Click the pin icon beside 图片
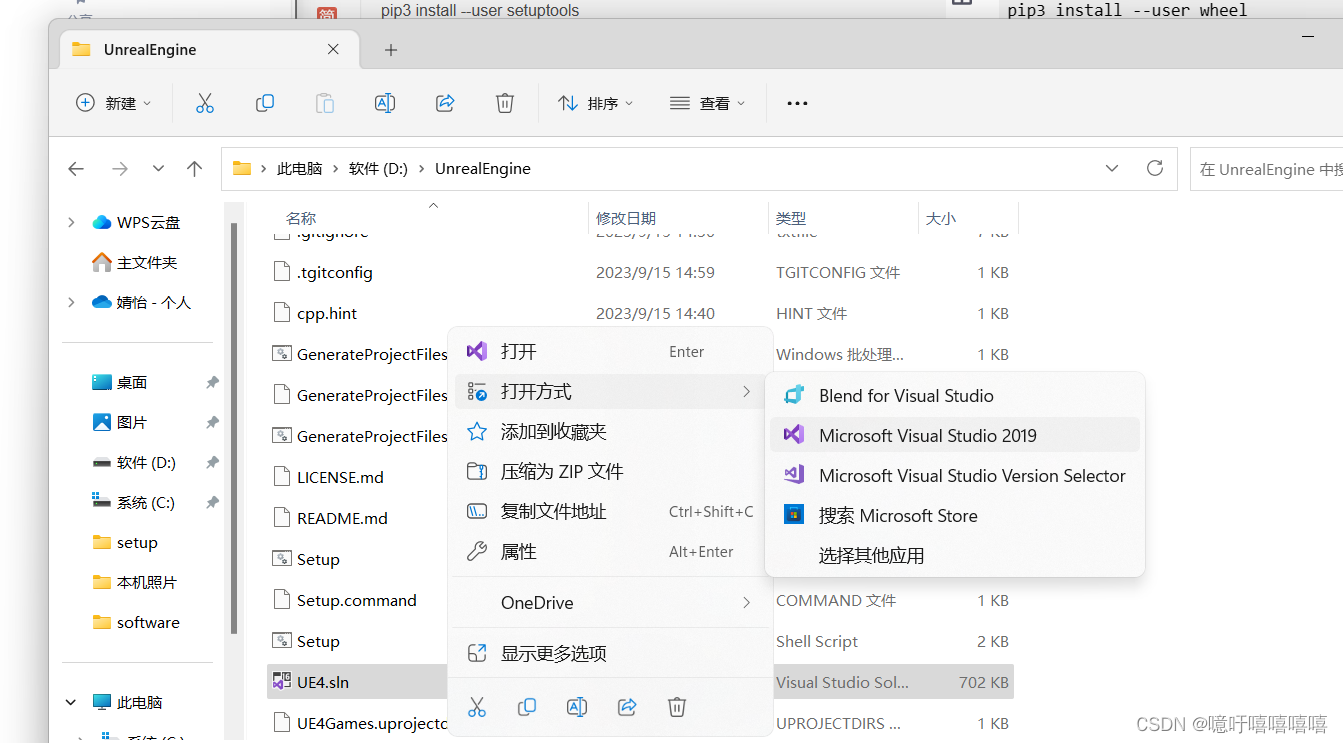 click(x=212, y=423)
